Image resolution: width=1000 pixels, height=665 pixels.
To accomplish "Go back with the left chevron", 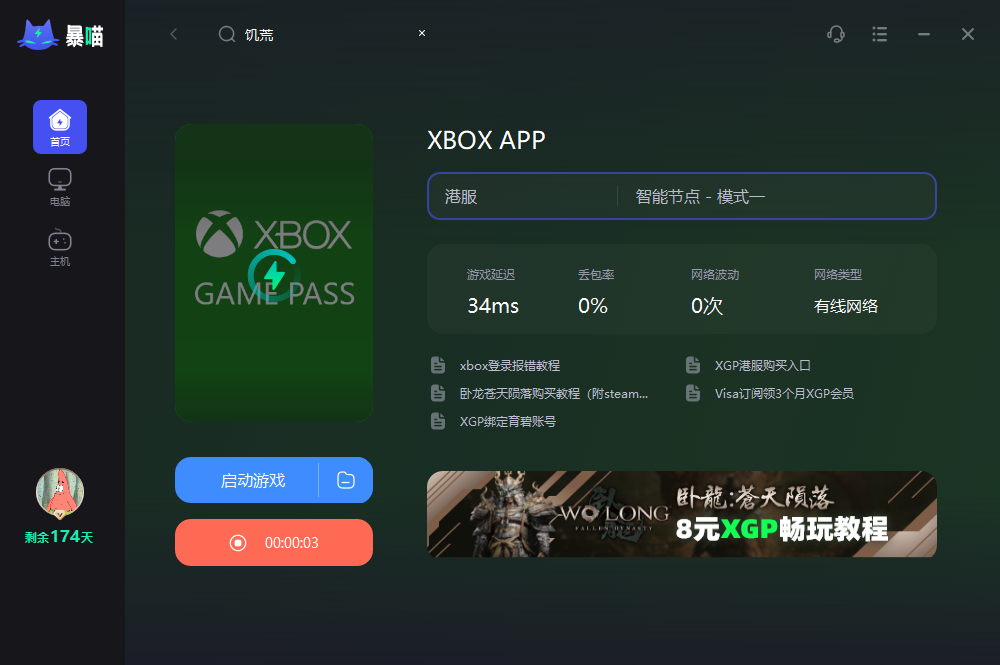I will (x=173, y=34).
